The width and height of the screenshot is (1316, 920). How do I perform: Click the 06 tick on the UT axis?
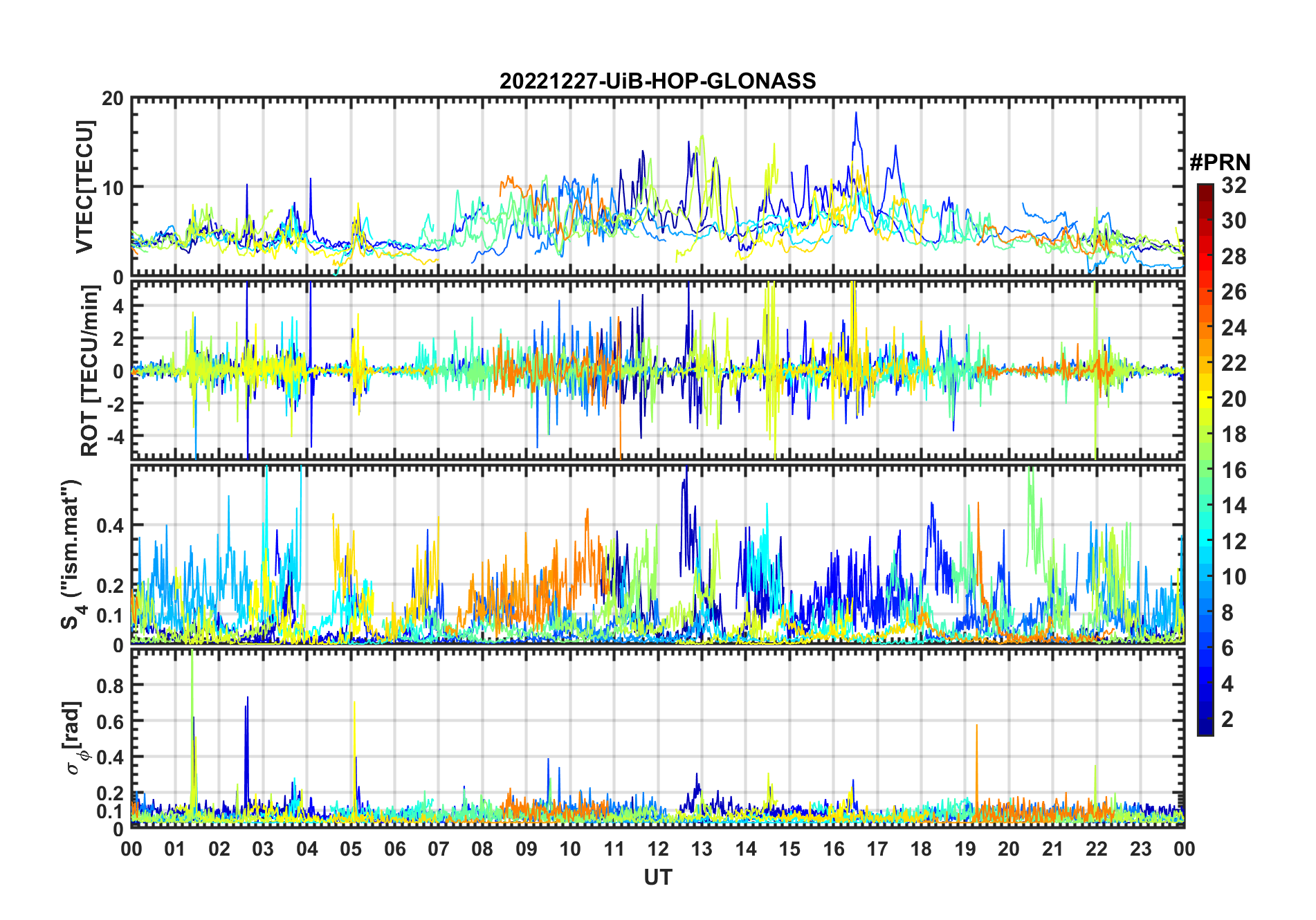(394, 849)
